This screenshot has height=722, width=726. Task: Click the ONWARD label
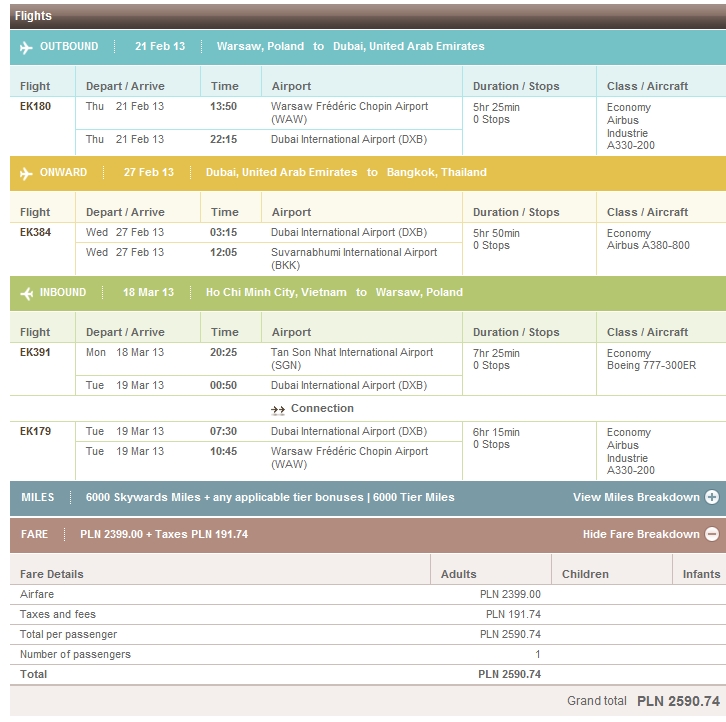[x=63, y=172]
